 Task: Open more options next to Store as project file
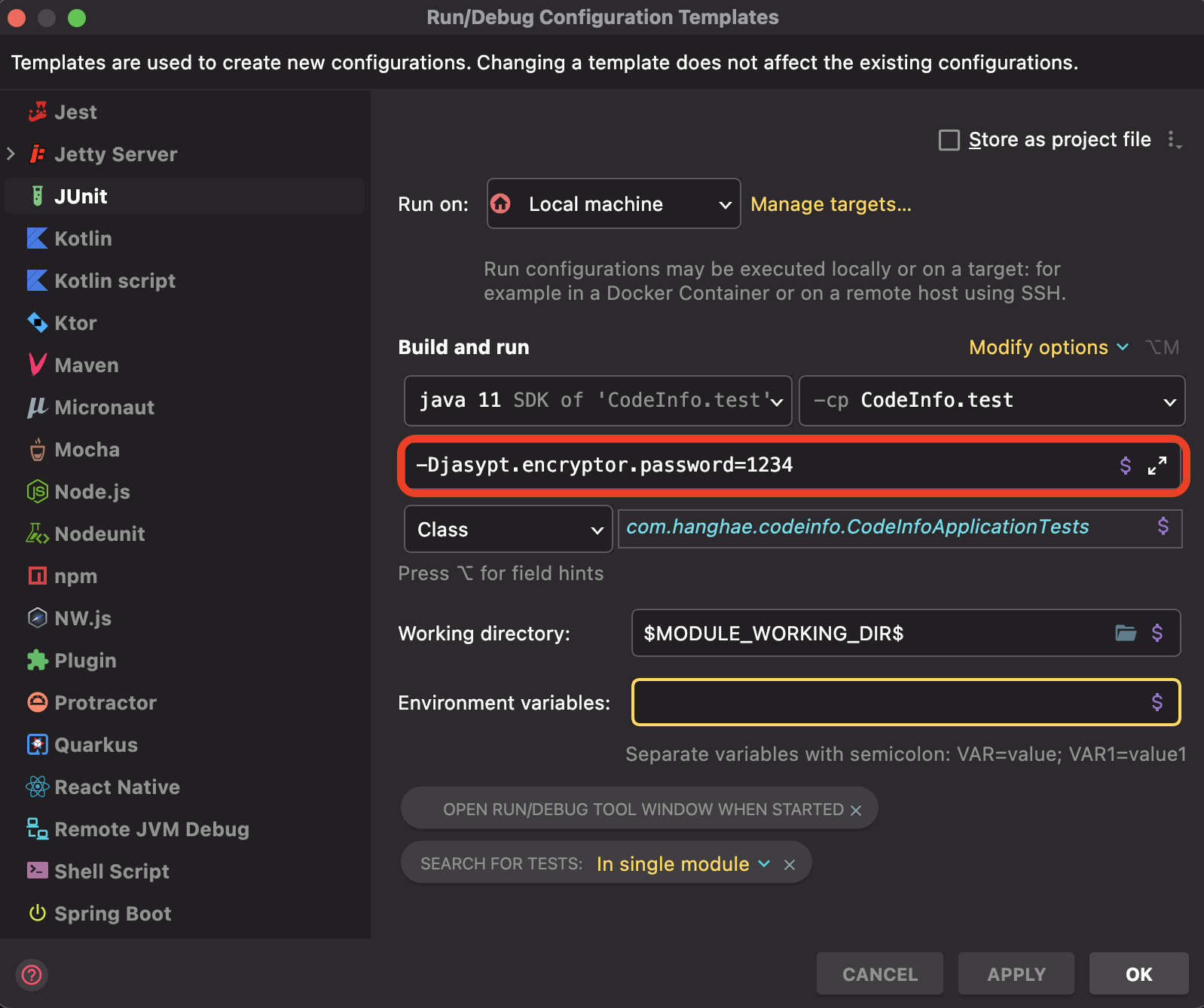point(1174,139)
